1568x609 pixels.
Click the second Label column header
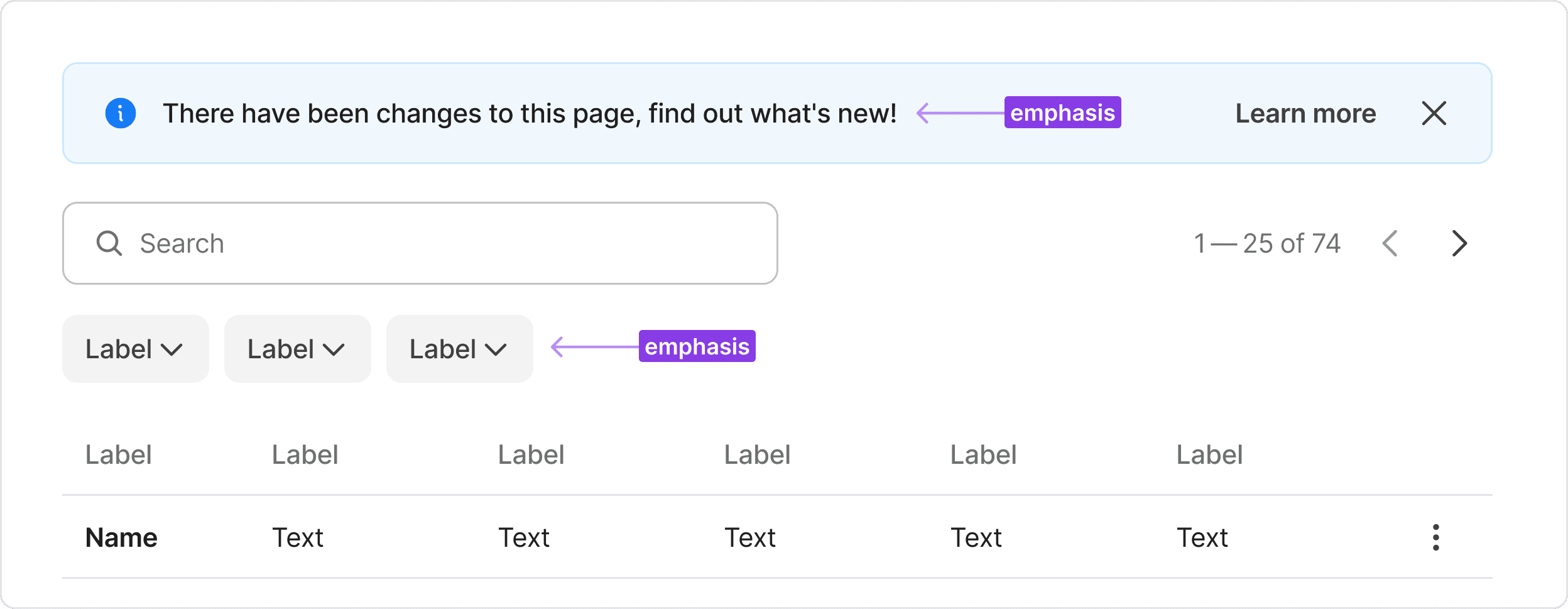coord(305,454)
